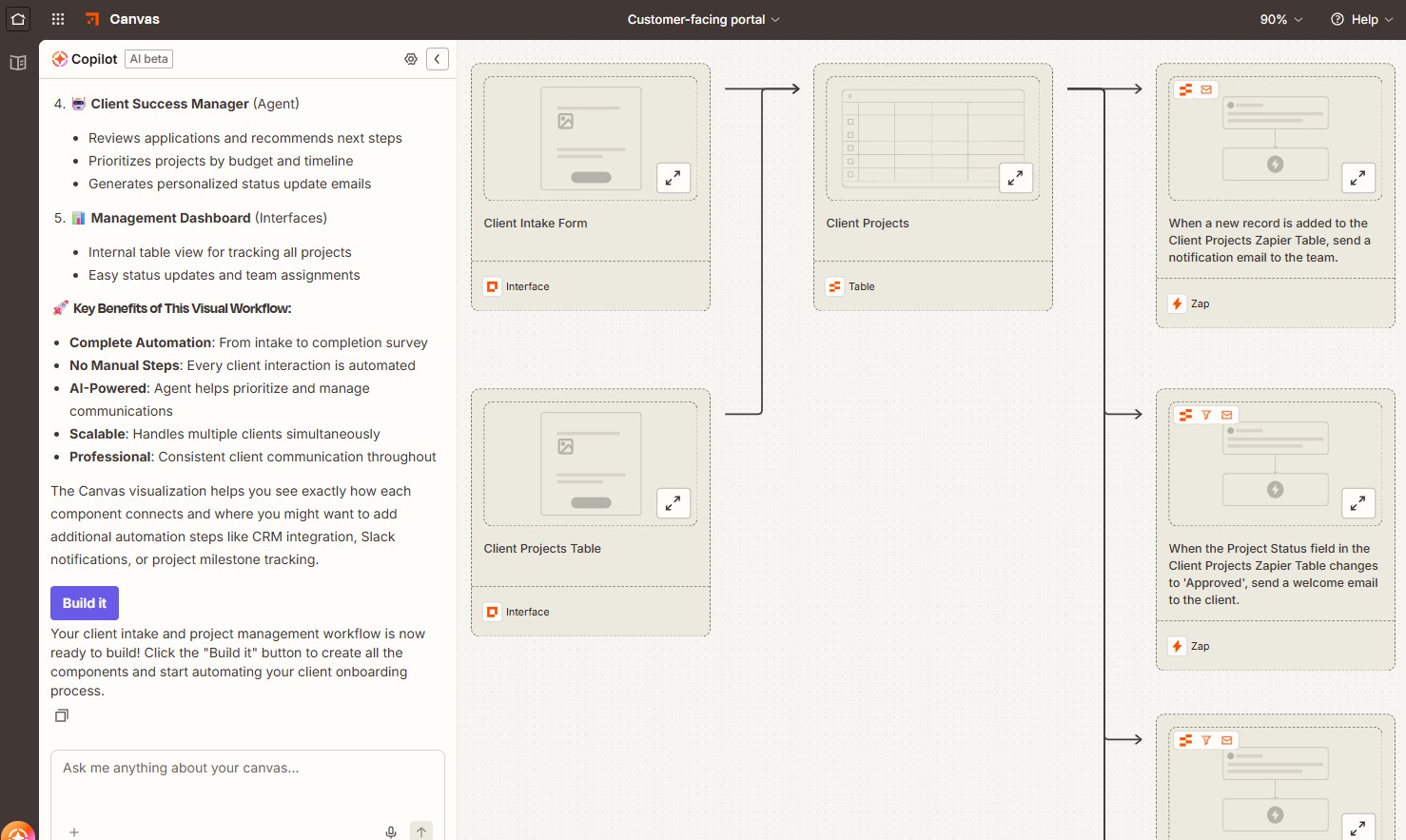Open the app grid launcher icon
The width and height of the screenshot is (1406, 840).
57,19
